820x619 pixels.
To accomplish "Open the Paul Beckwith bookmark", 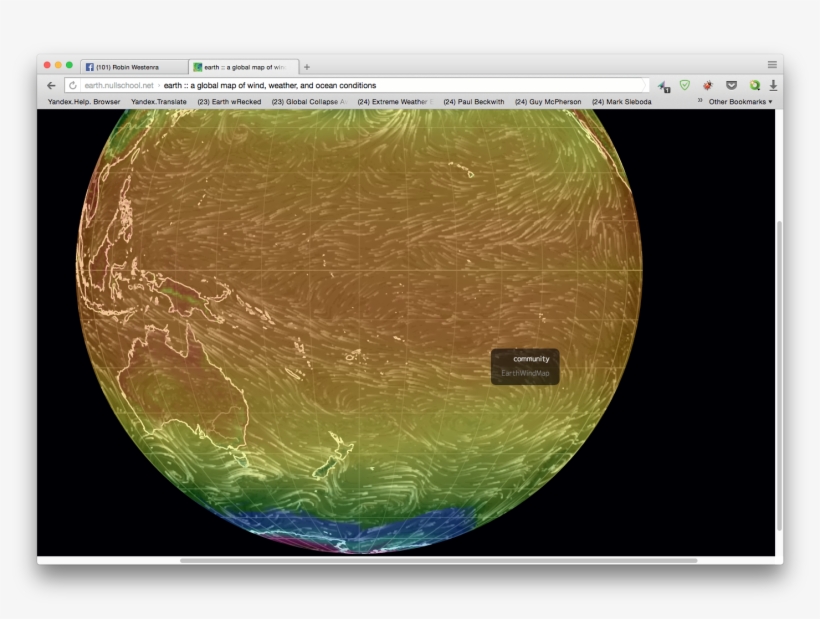I will [473, 102].
